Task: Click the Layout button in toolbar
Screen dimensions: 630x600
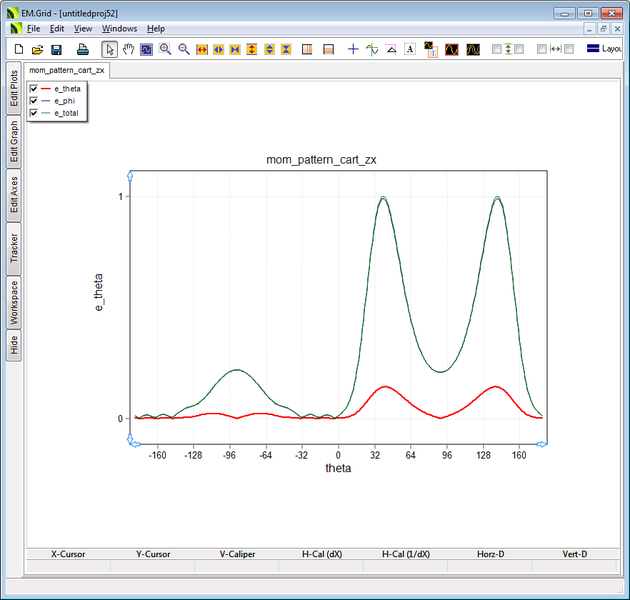Action: [x=605, y=49]
